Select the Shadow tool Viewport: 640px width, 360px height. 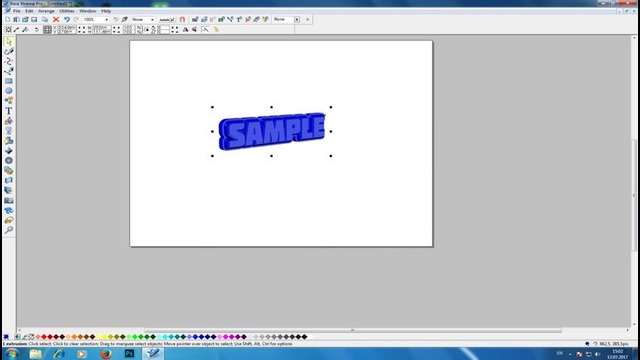click(x=9, y=141)
